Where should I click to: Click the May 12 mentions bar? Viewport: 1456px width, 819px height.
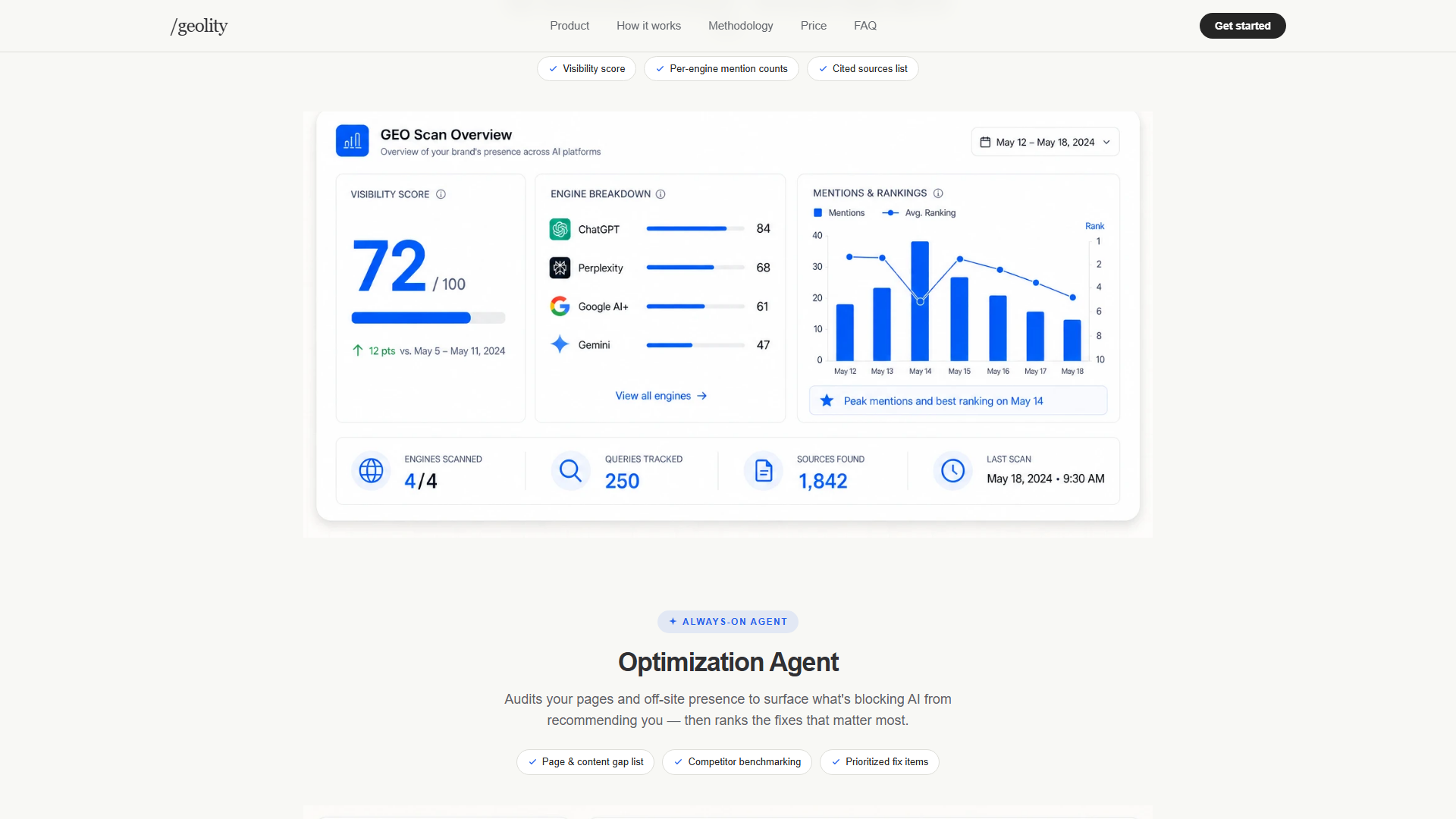coord(845,332)
